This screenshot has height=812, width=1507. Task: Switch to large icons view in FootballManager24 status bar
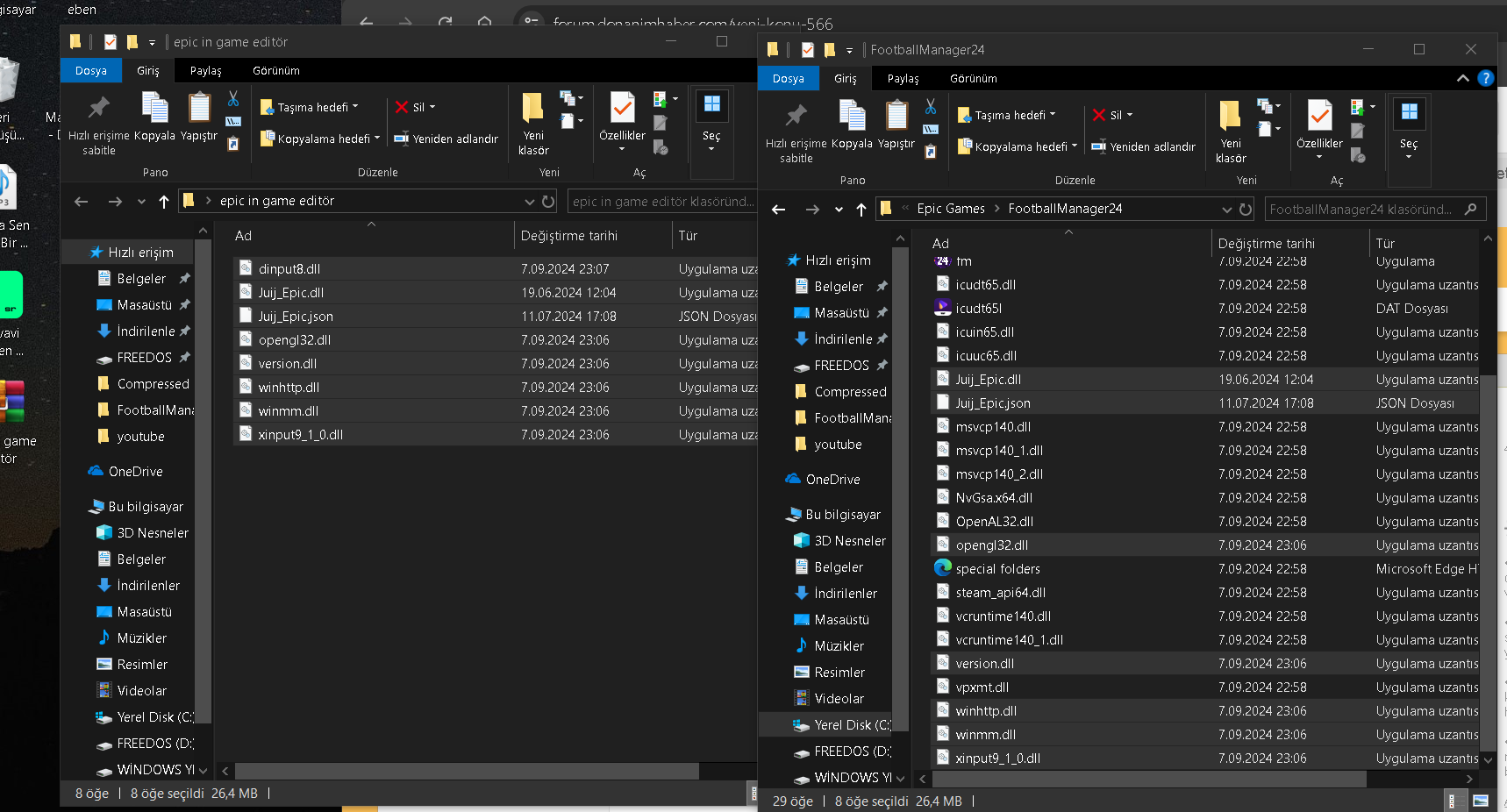1481,801
